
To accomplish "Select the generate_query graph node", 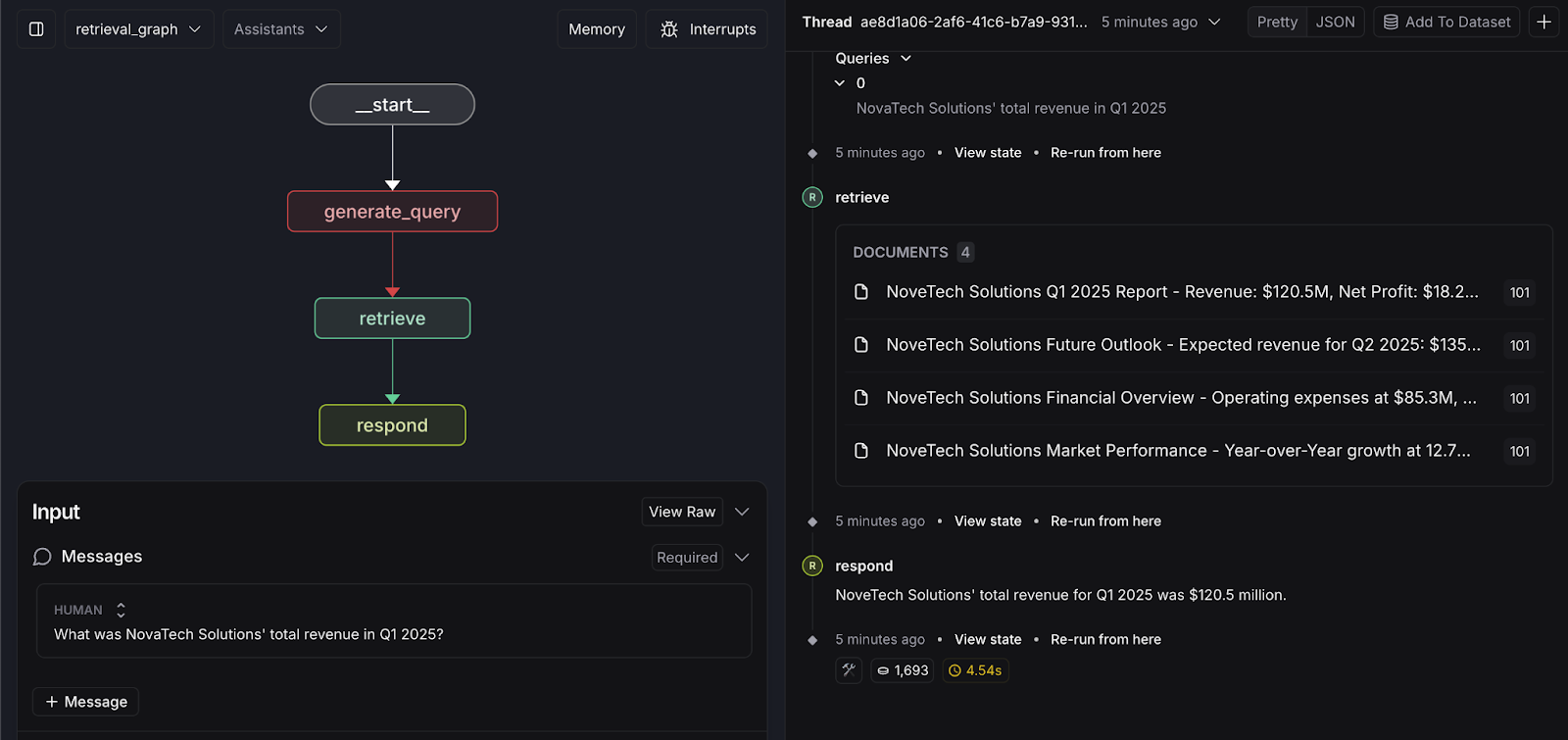I will point(392,212).
